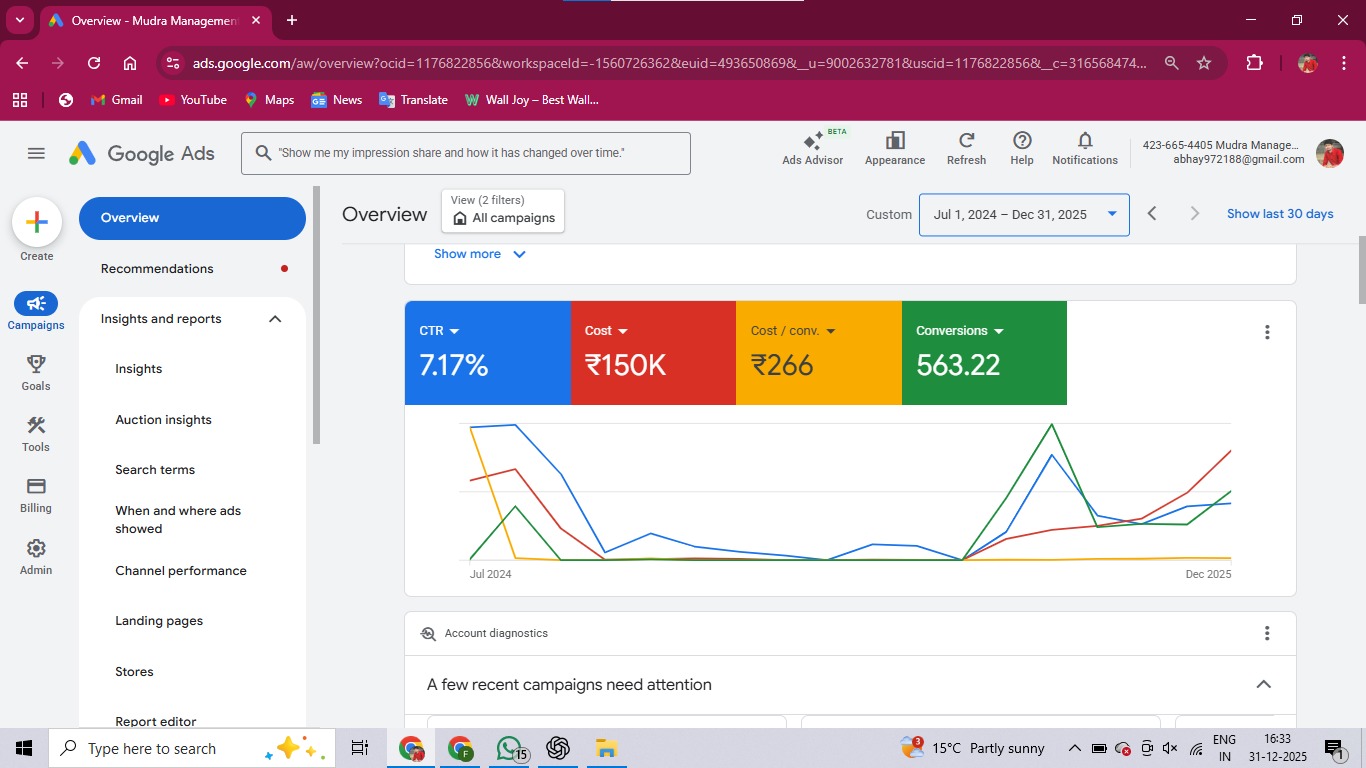Expand the Show more section
Viewport: 1366px width, 768px height.
pos(479,253)
